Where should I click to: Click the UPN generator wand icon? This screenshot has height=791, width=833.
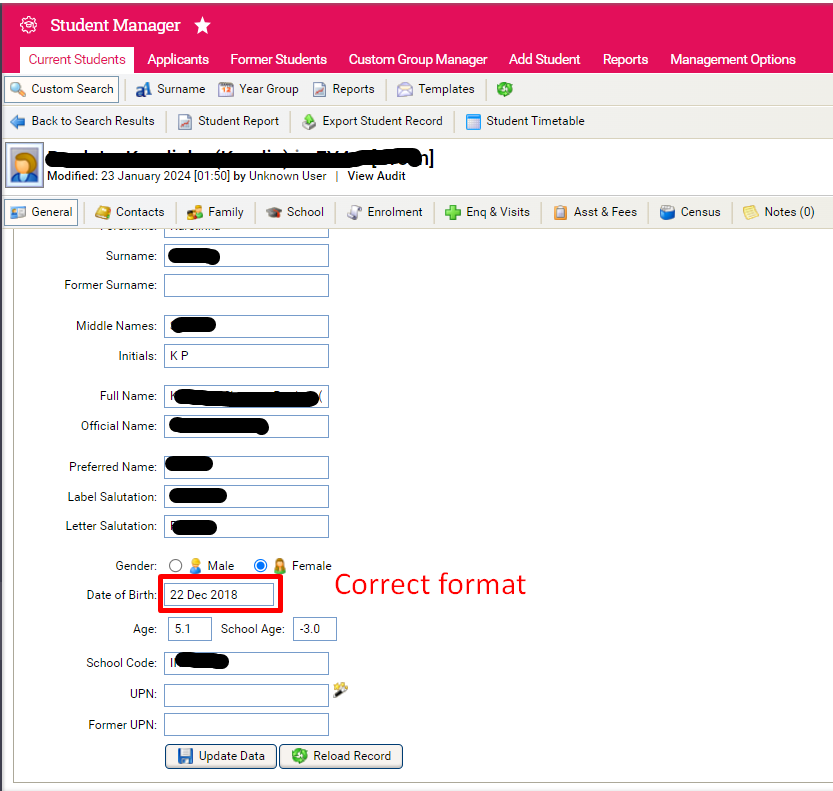tap(341, 689)
